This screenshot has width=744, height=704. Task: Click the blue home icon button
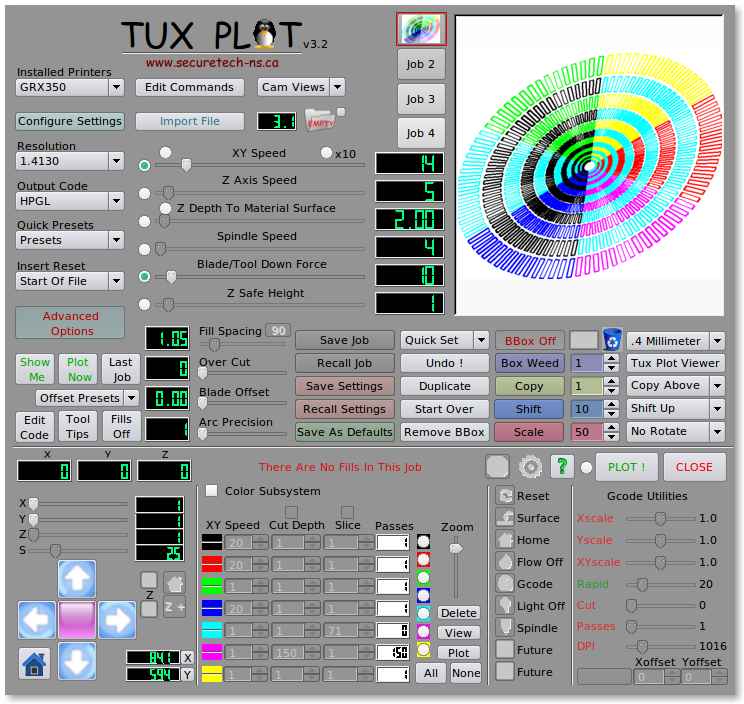(35, 662)
